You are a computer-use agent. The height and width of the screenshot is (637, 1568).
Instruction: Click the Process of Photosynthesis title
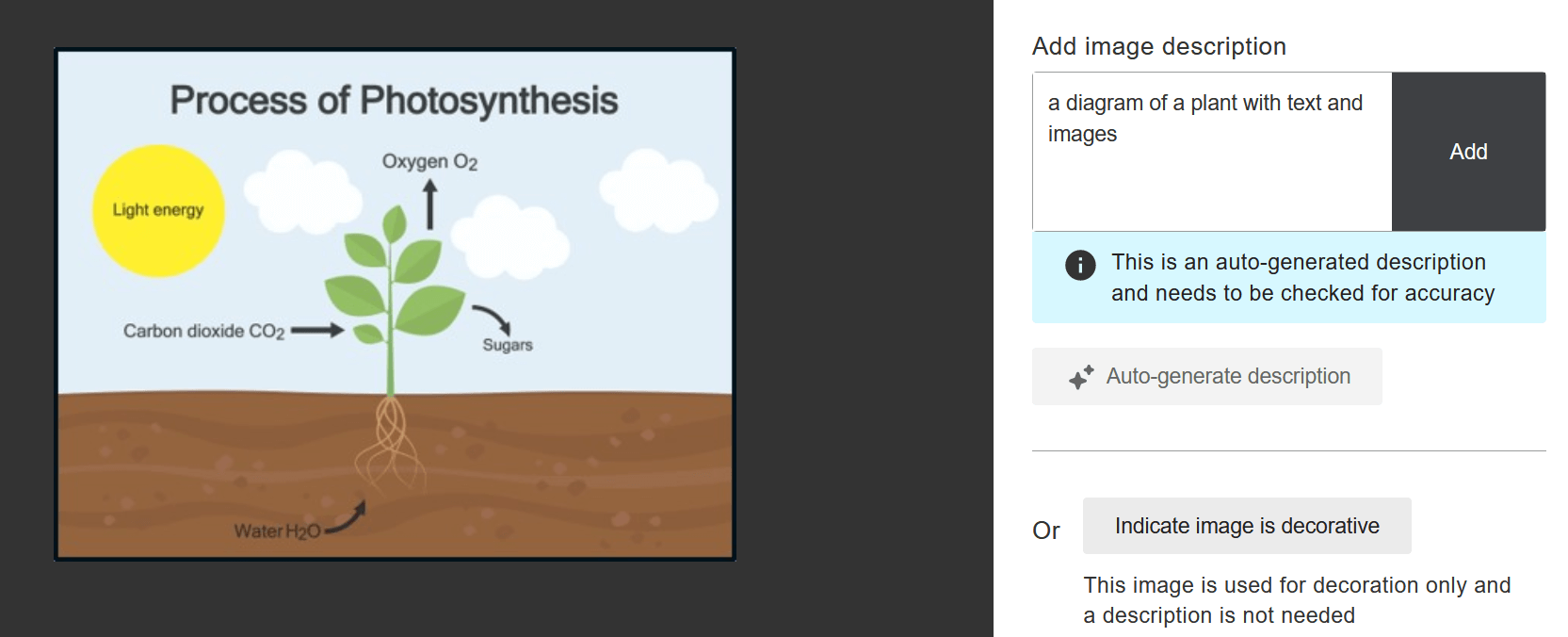click(394, 100)
